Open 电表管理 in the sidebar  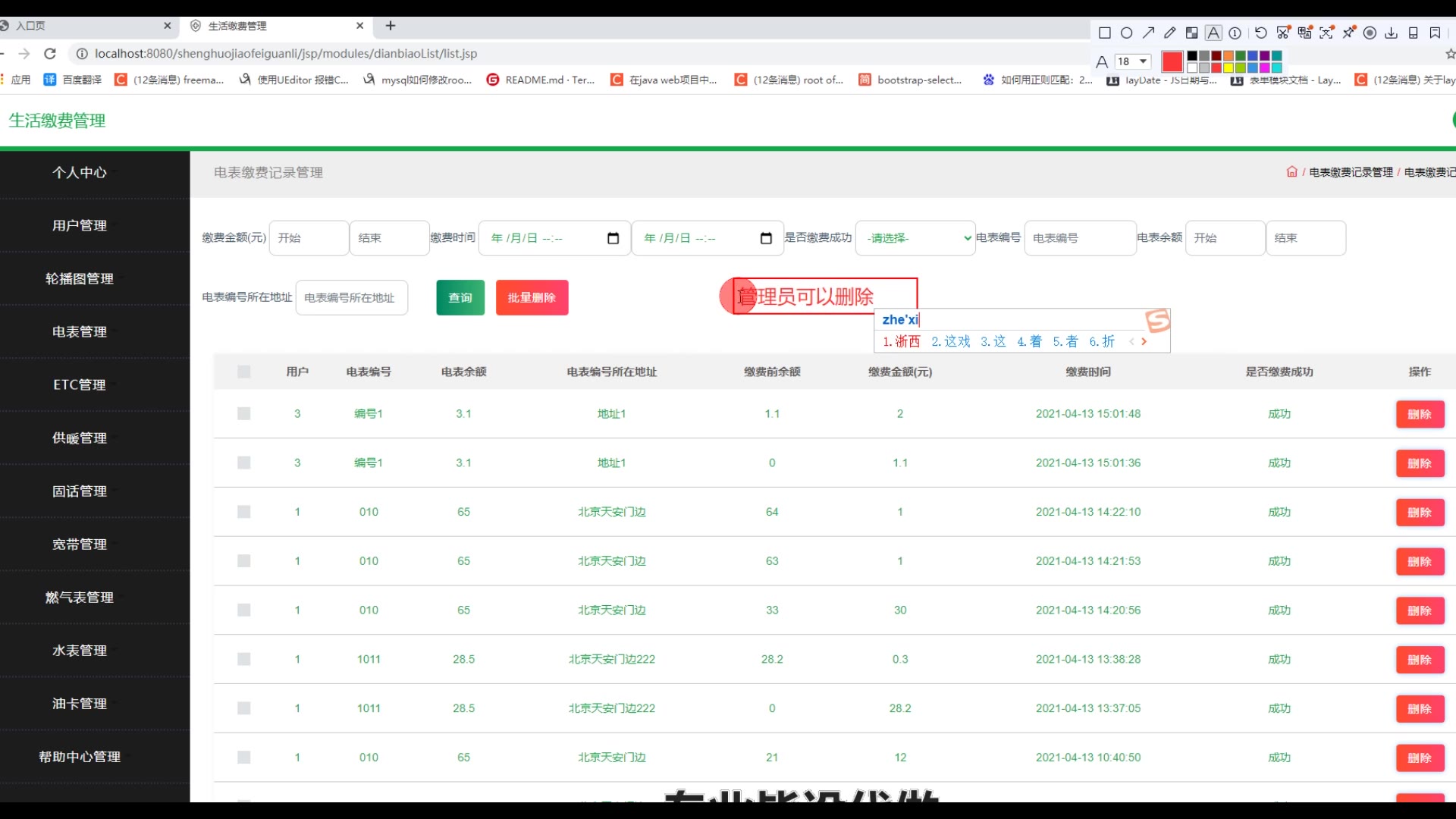click(80, 331)
